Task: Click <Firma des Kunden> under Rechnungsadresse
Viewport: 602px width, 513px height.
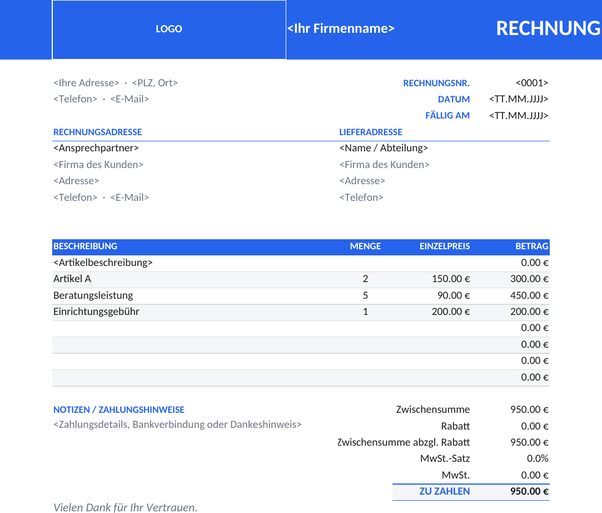Action: 98,165
